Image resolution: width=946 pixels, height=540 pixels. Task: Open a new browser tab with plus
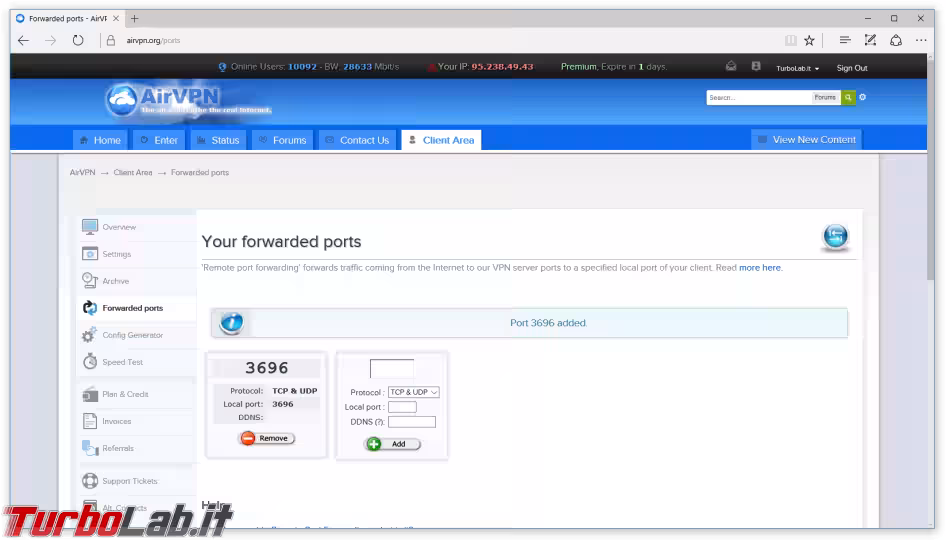click(135, 19)
